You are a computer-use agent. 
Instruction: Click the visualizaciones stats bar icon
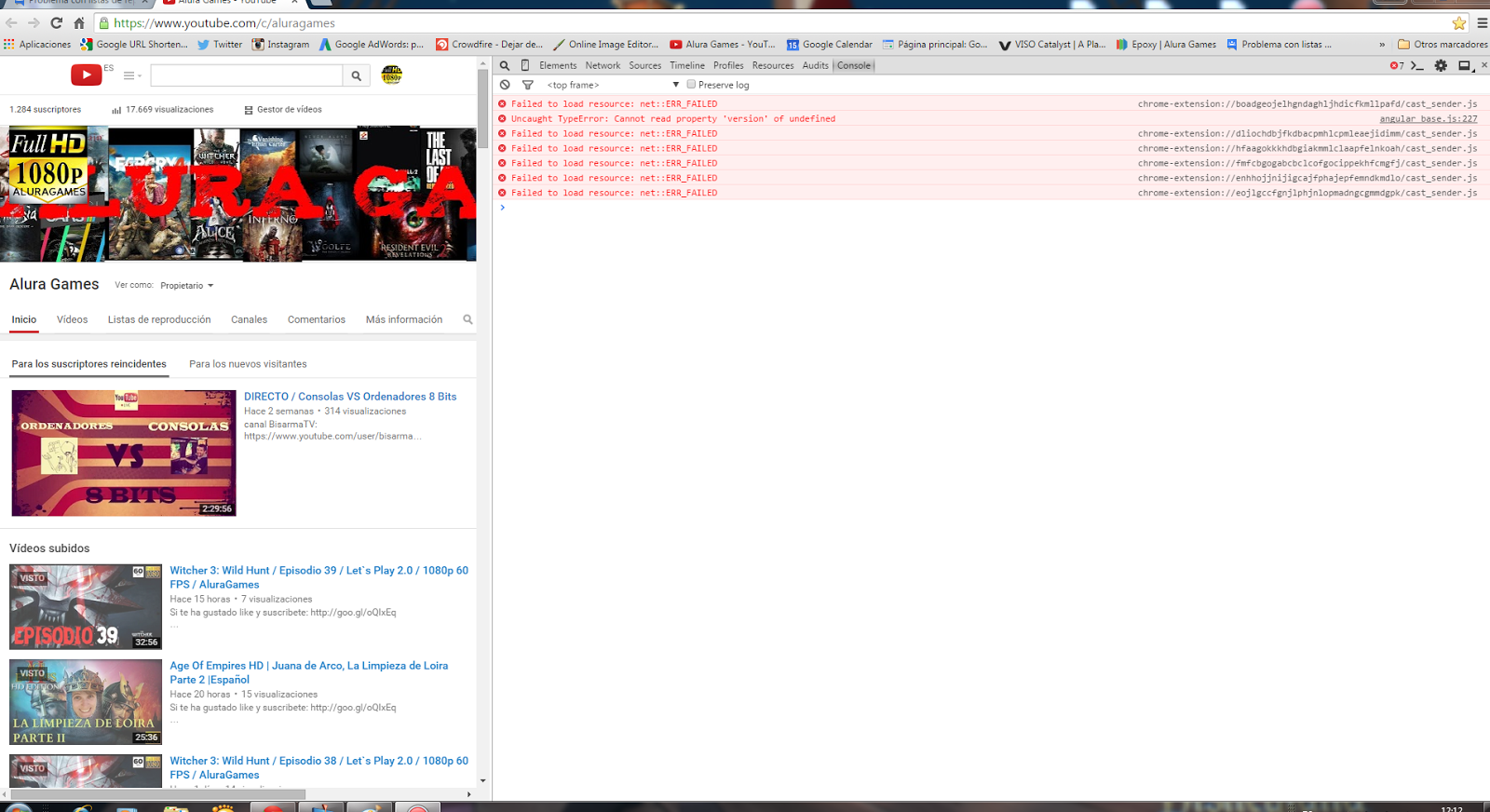(x=116, y=110)
